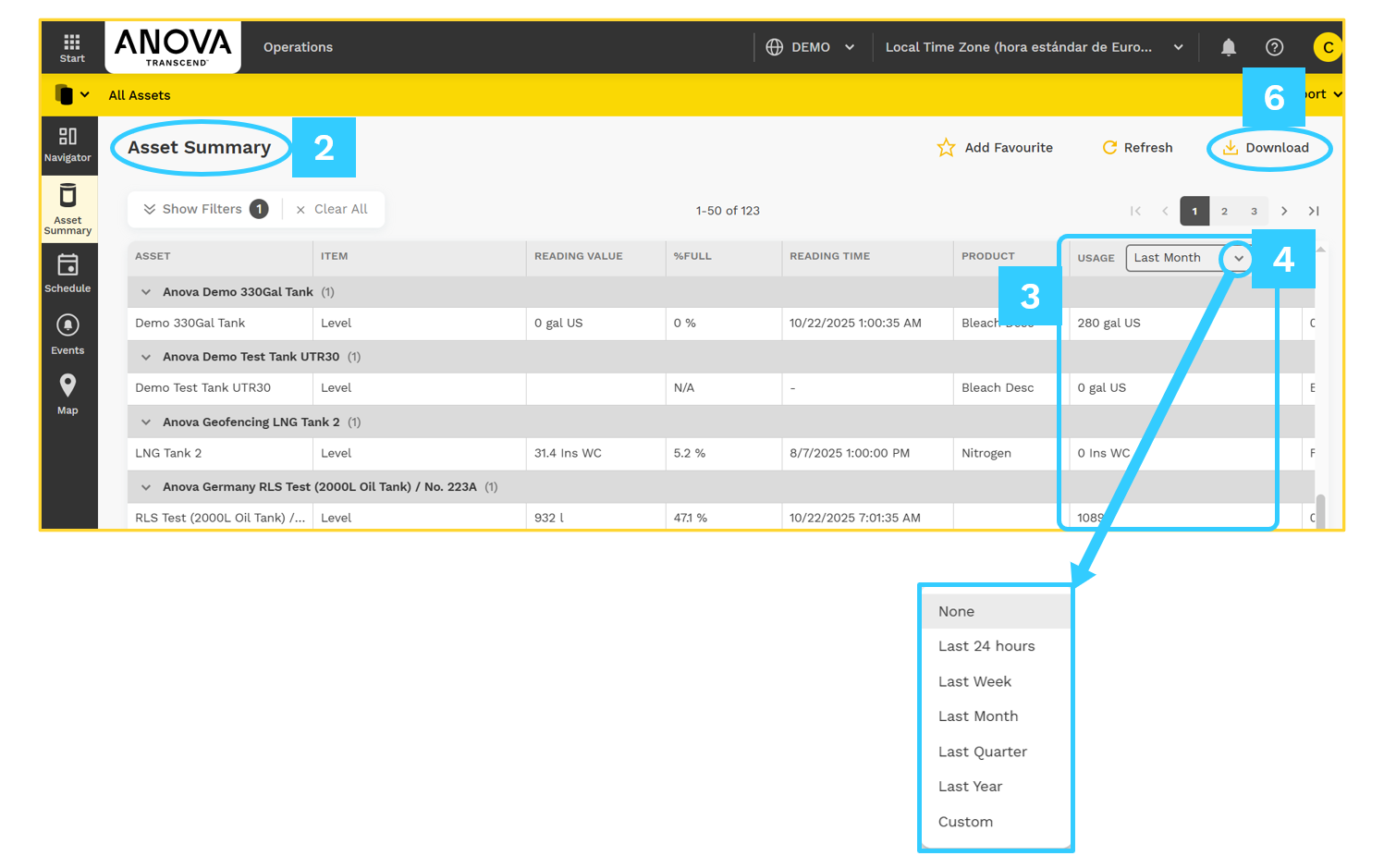Viewport: 1384px width, 868px height.
Task: Open the Local Time Zone dropdown
Action: pyautogui.click(x=1034, y=46)
